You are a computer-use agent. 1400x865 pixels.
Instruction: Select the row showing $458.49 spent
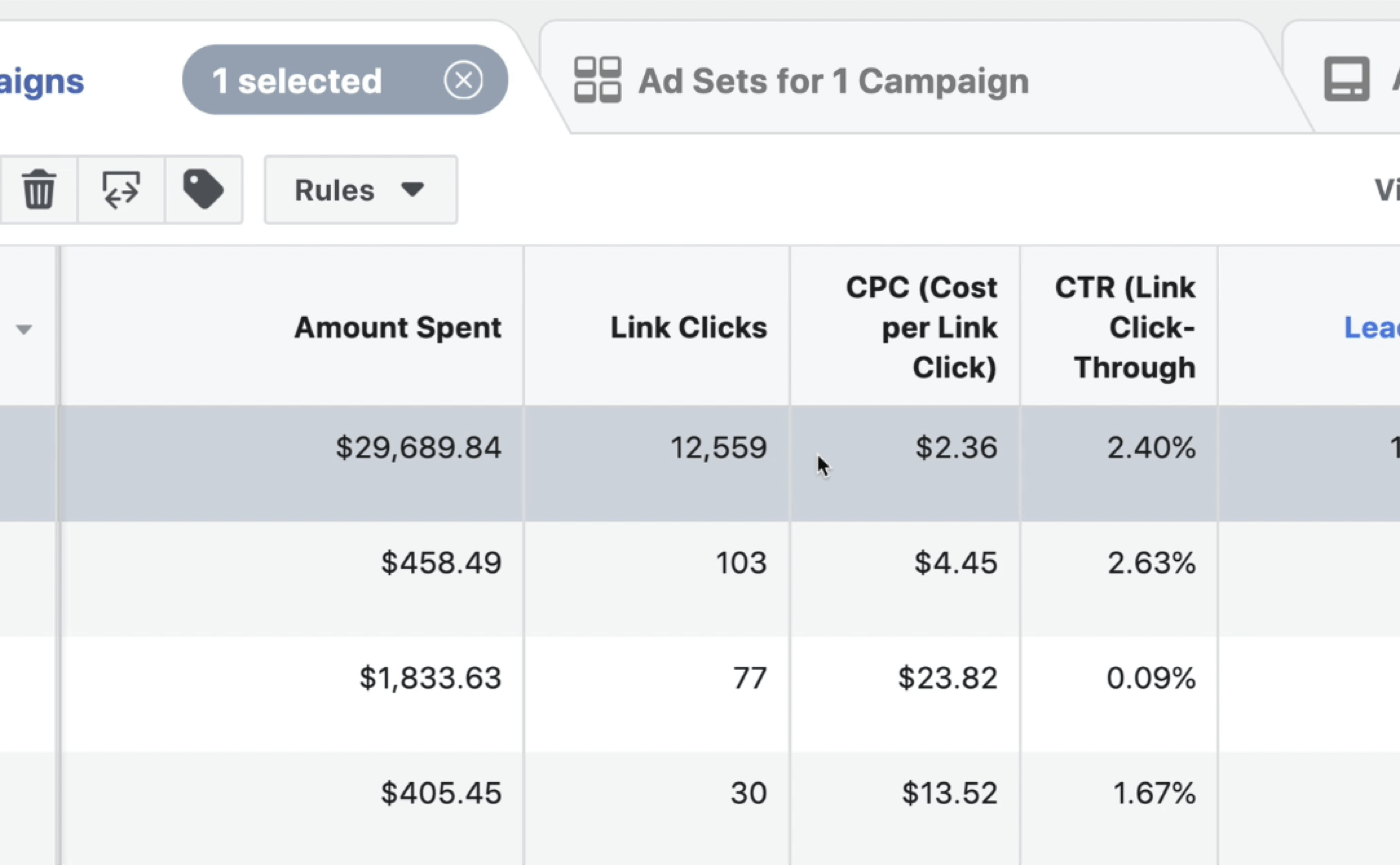click(x=441, y=562)
